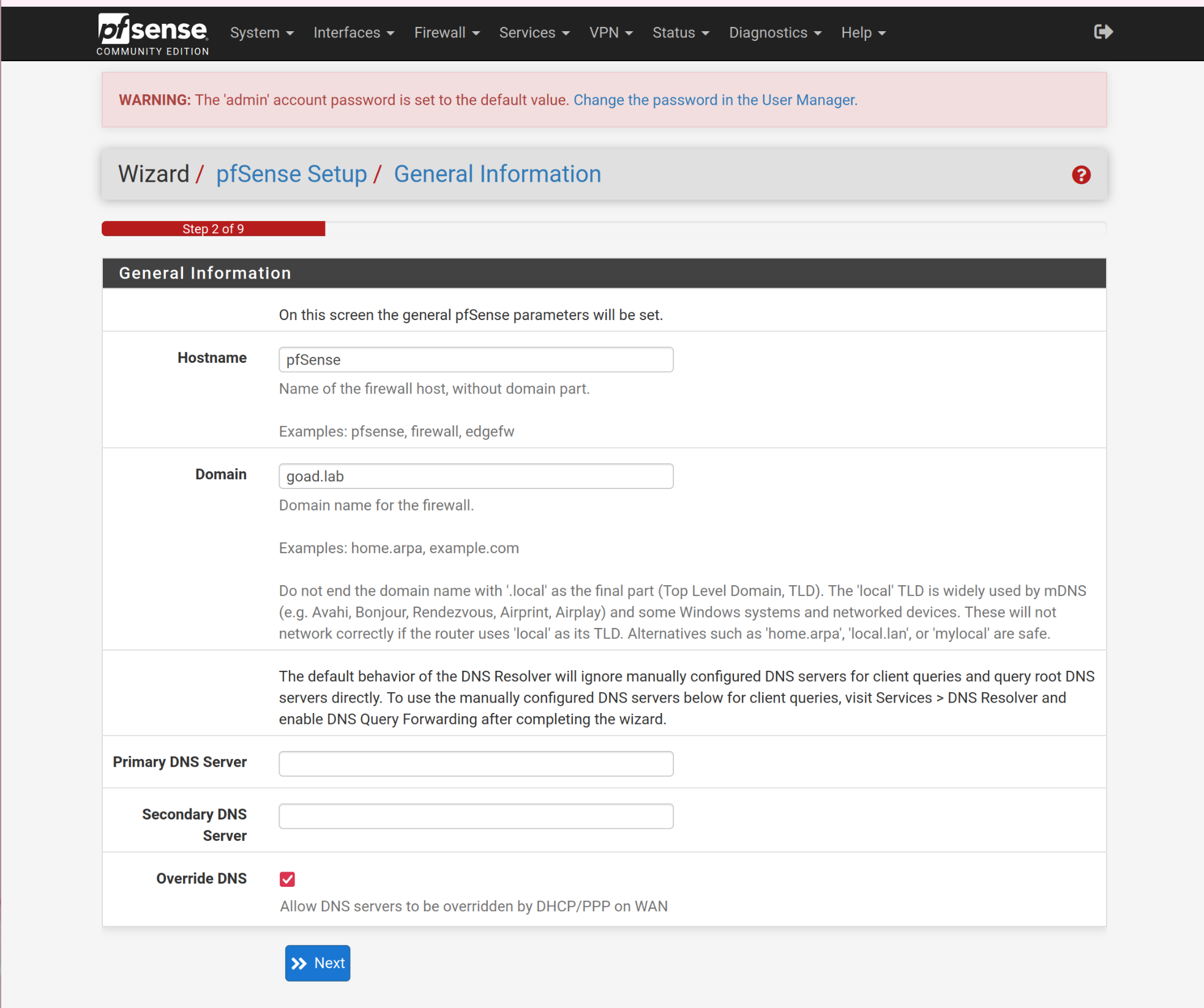Open the Status menu

(680, 33)
